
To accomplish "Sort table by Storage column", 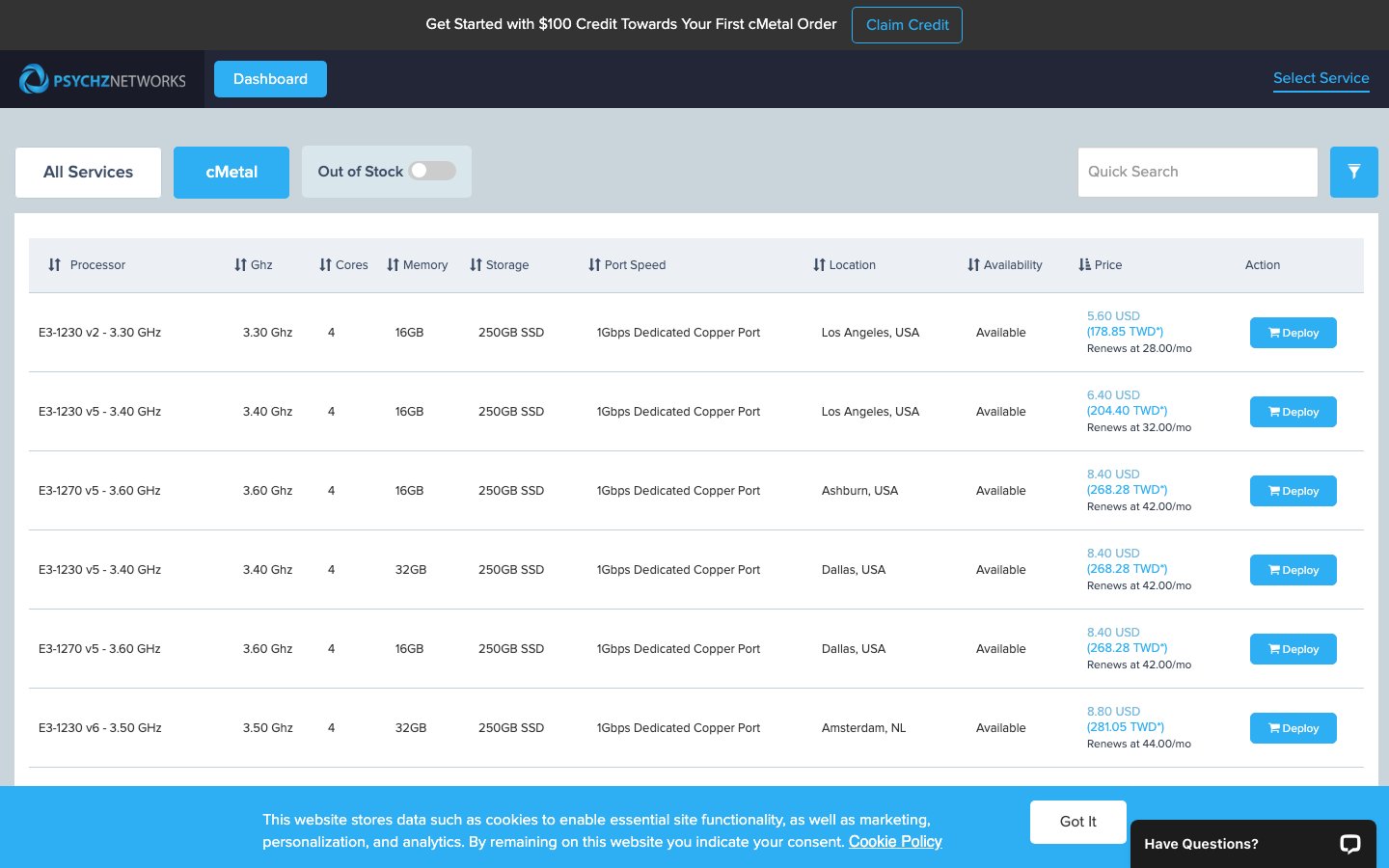I will (500, 265).
